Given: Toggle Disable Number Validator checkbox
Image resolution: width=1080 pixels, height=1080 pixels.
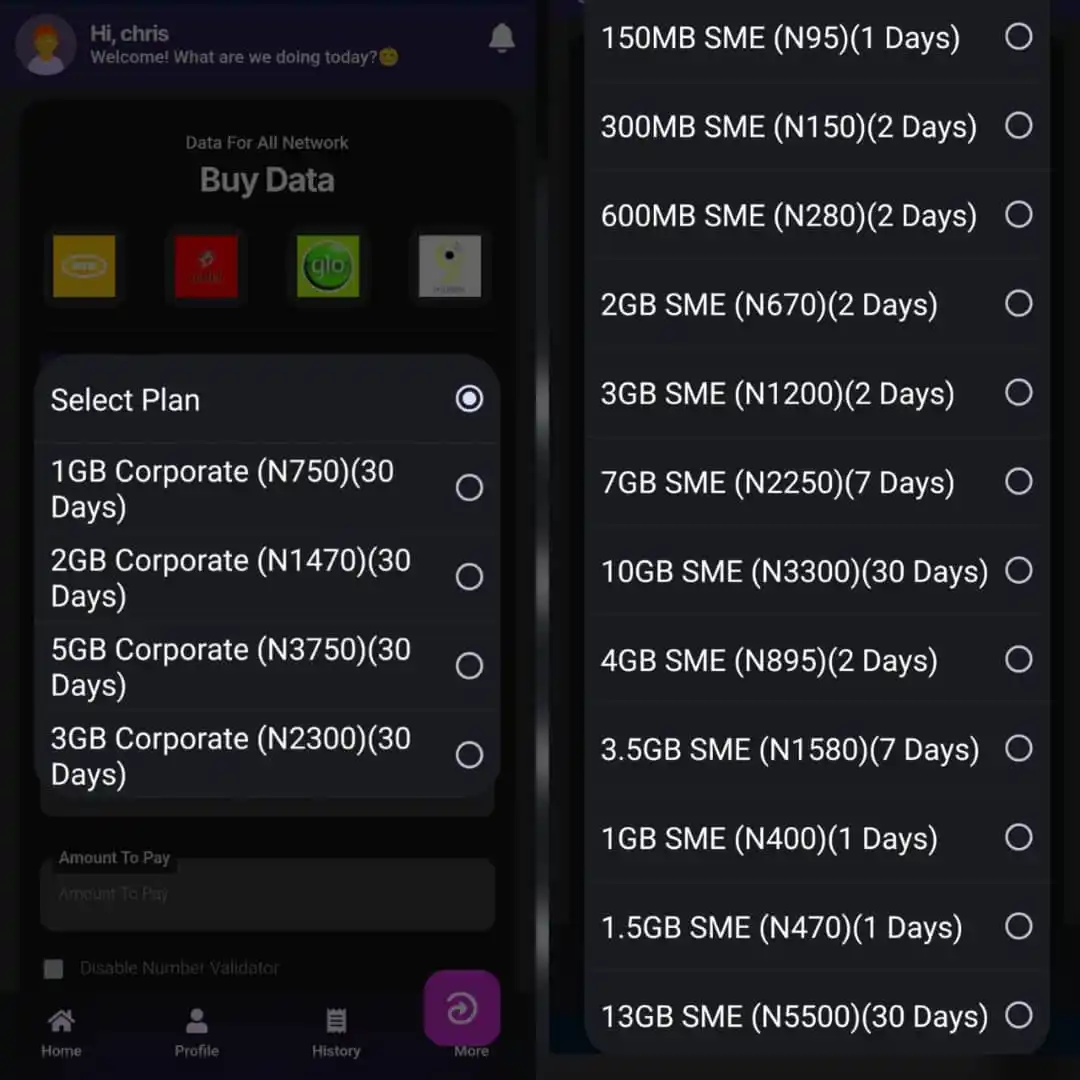Looking at the screenshot, I should 53,968.
